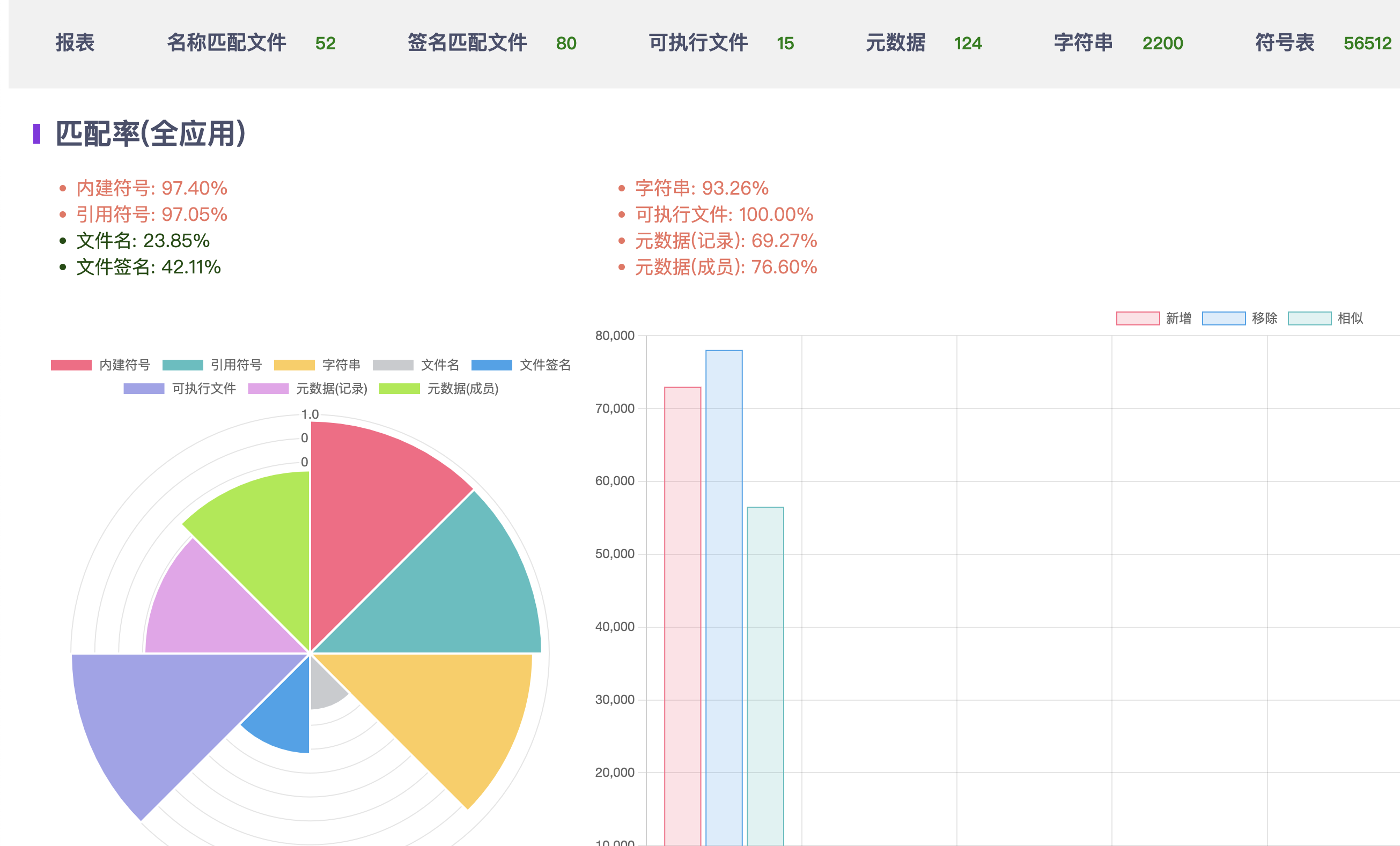Viewport: 1400px width, 846px height.
Task: Toggle 字符串 legend entry in polar chart
Action: [x=317, y=365]
